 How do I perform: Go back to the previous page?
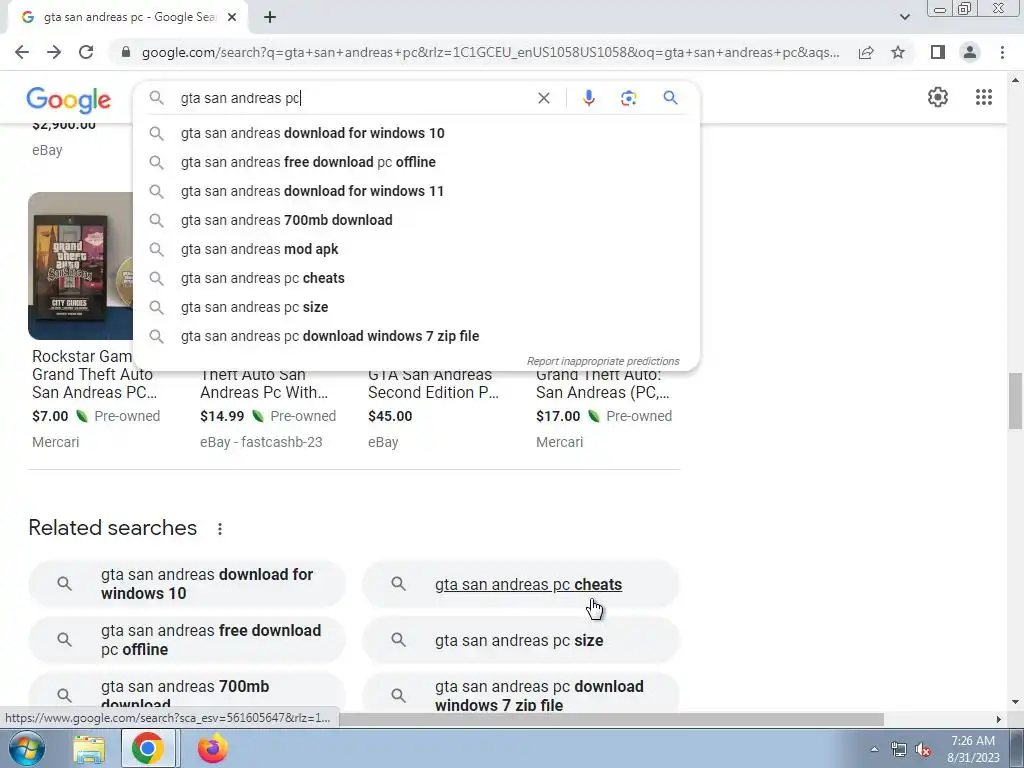(x=22, y=52)
